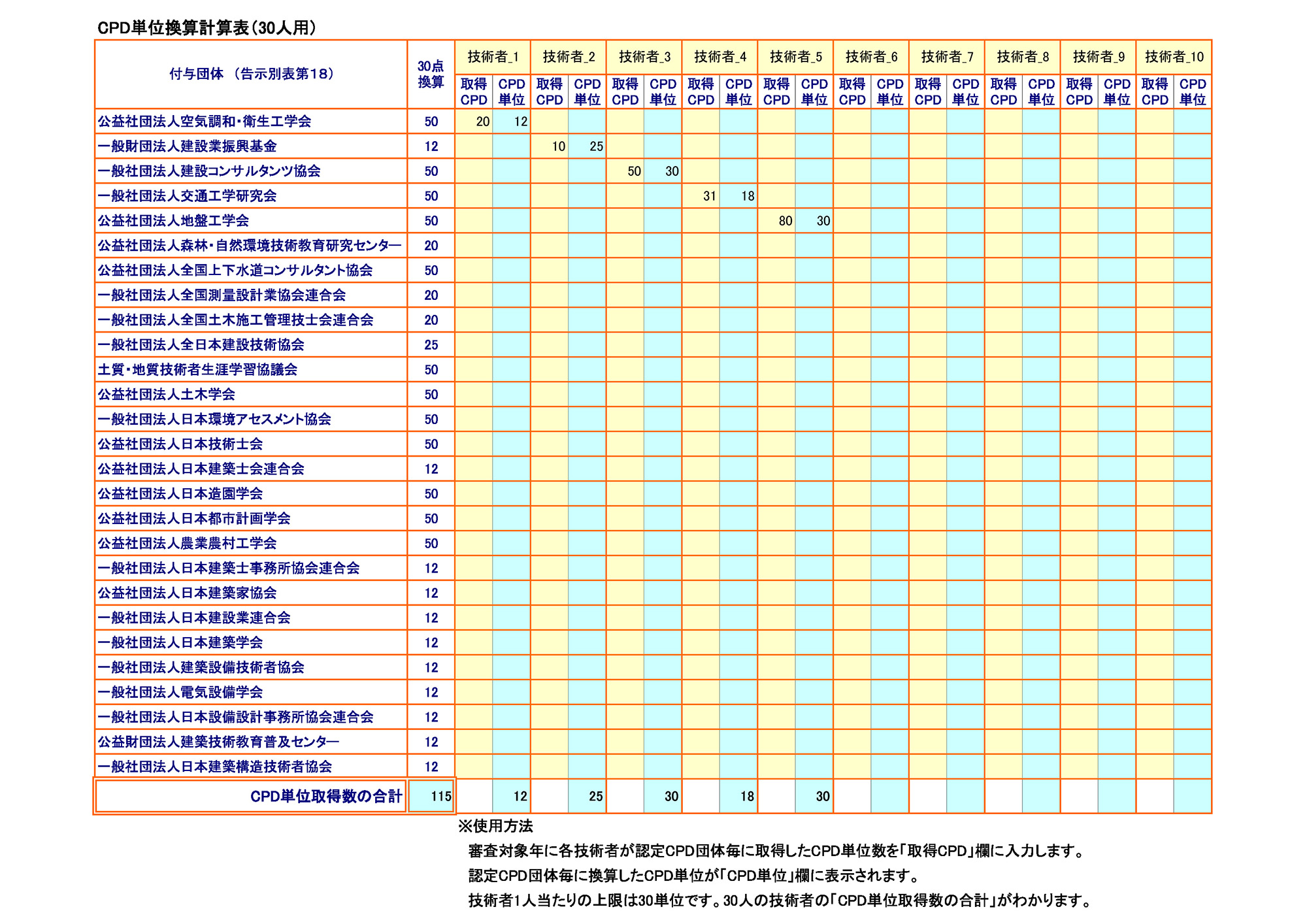Click the '※使用方法' note heading

coord(495,827)
